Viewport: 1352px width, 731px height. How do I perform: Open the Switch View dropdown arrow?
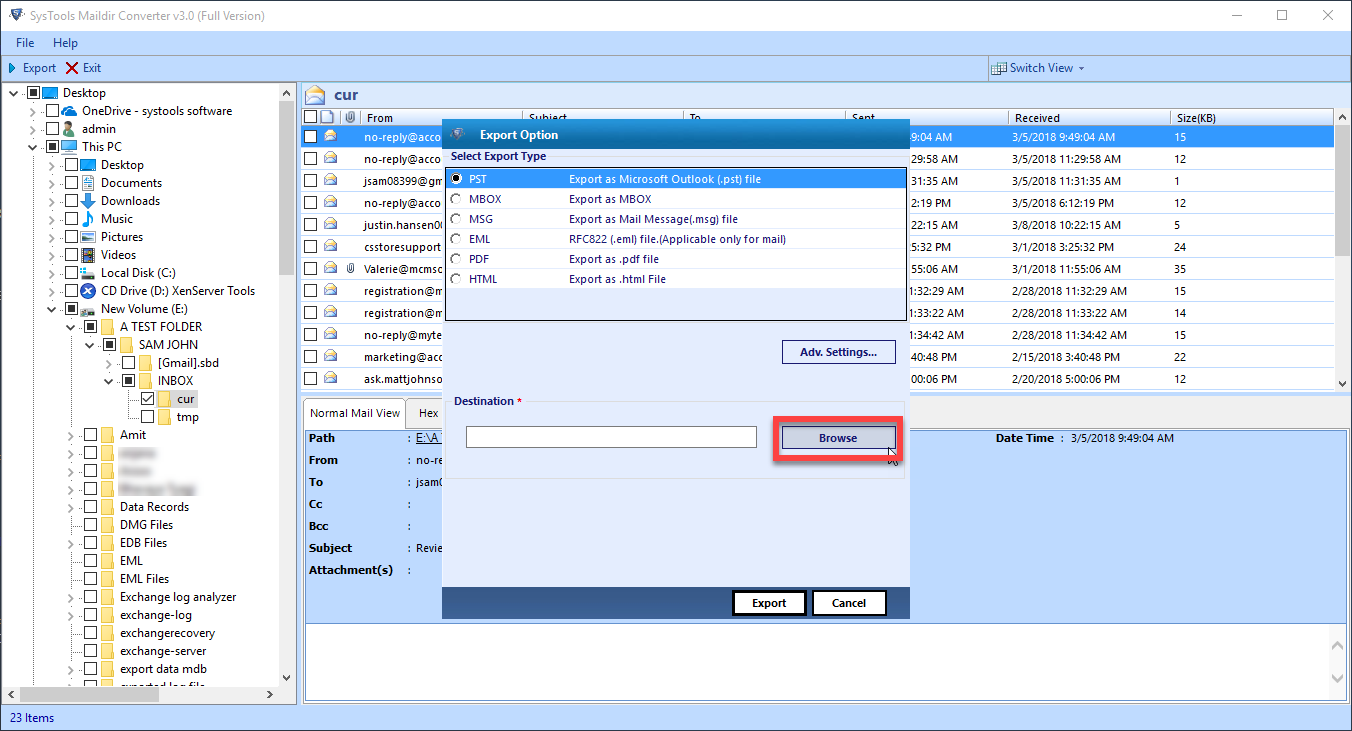coord(1081,68)
